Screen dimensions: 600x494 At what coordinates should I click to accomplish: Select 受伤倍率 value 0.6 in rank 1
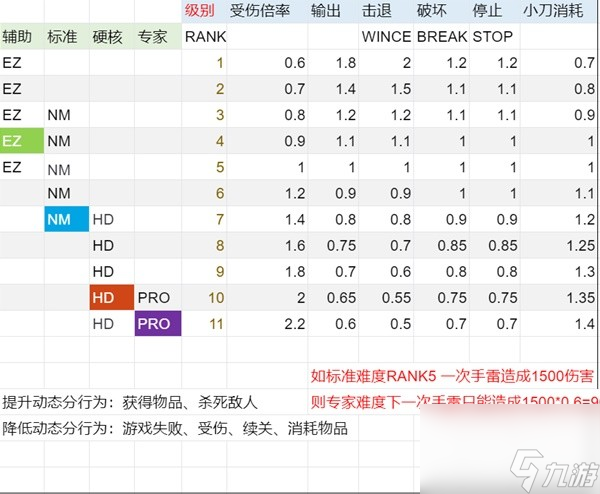click(x=267, y=63)
